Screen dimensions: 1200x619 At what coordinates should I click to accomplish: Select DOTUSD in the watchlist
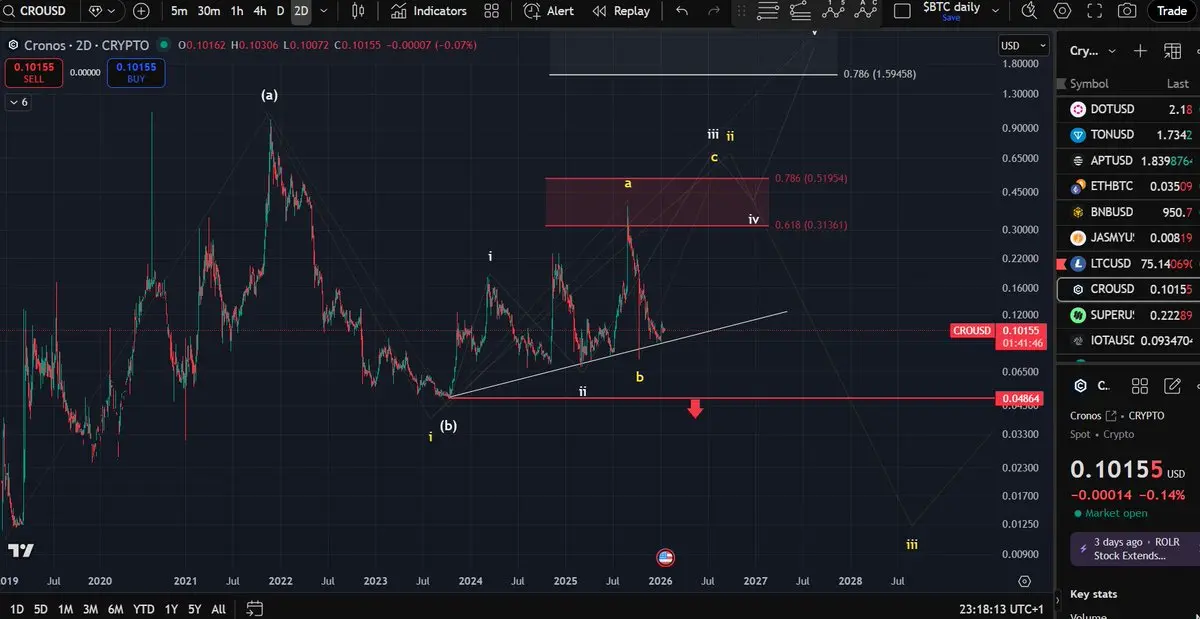click(x=1128, y=109)
